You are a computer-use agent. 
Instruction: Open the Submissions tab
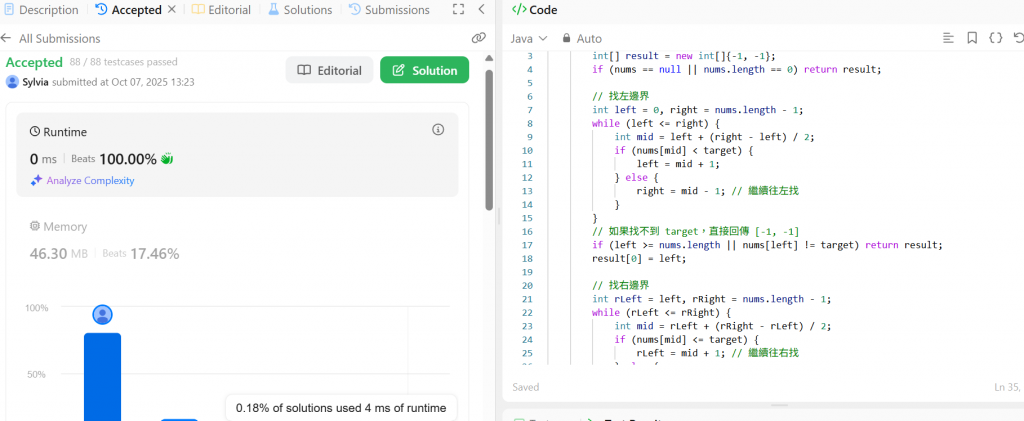point(389,10)
